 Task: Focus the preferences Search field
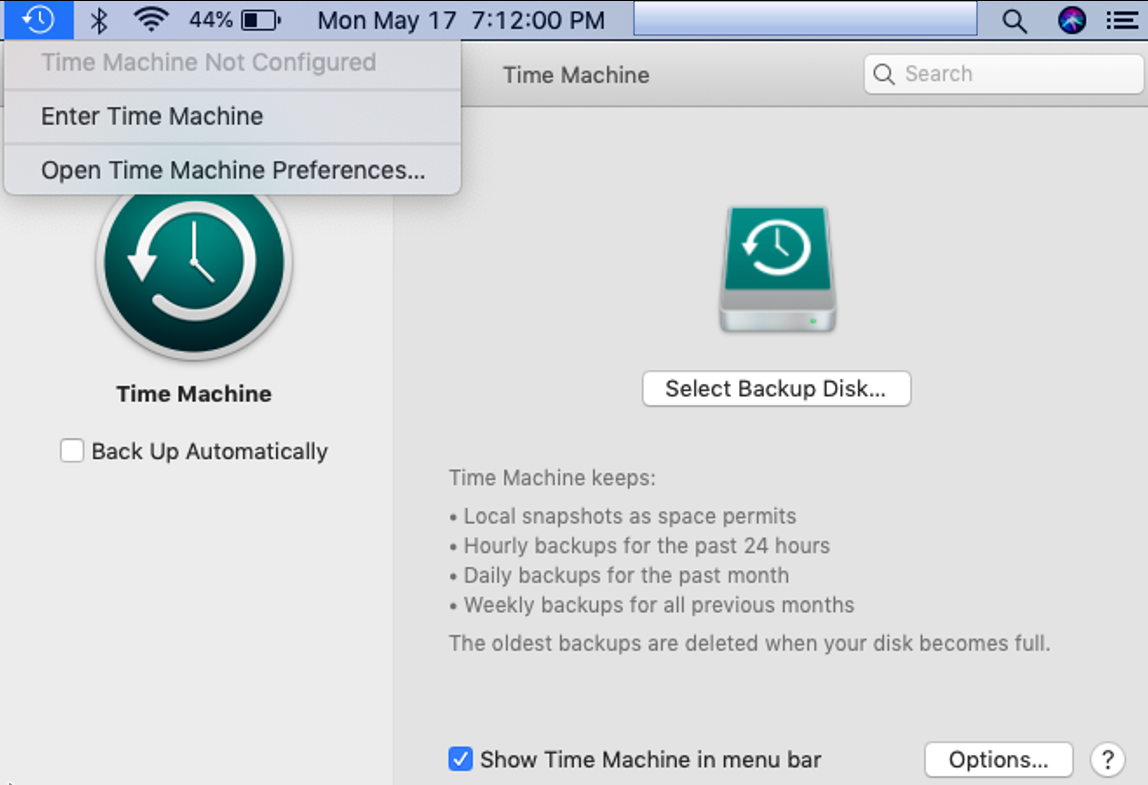point(1003,74)
